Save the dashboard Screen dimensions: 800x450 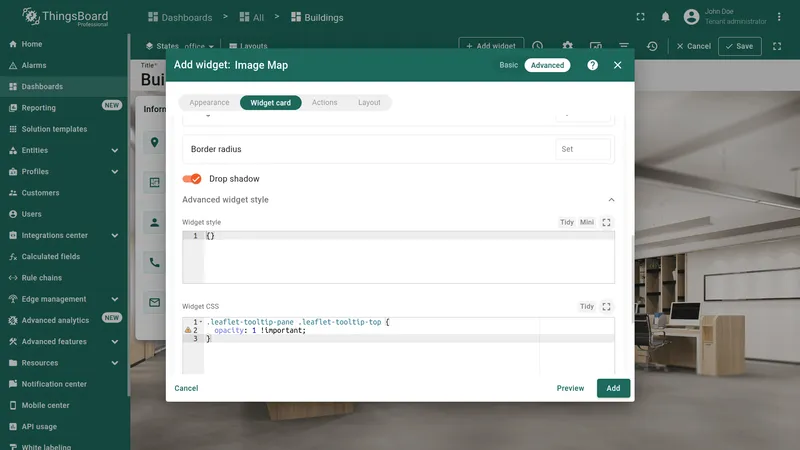[740, 46]
